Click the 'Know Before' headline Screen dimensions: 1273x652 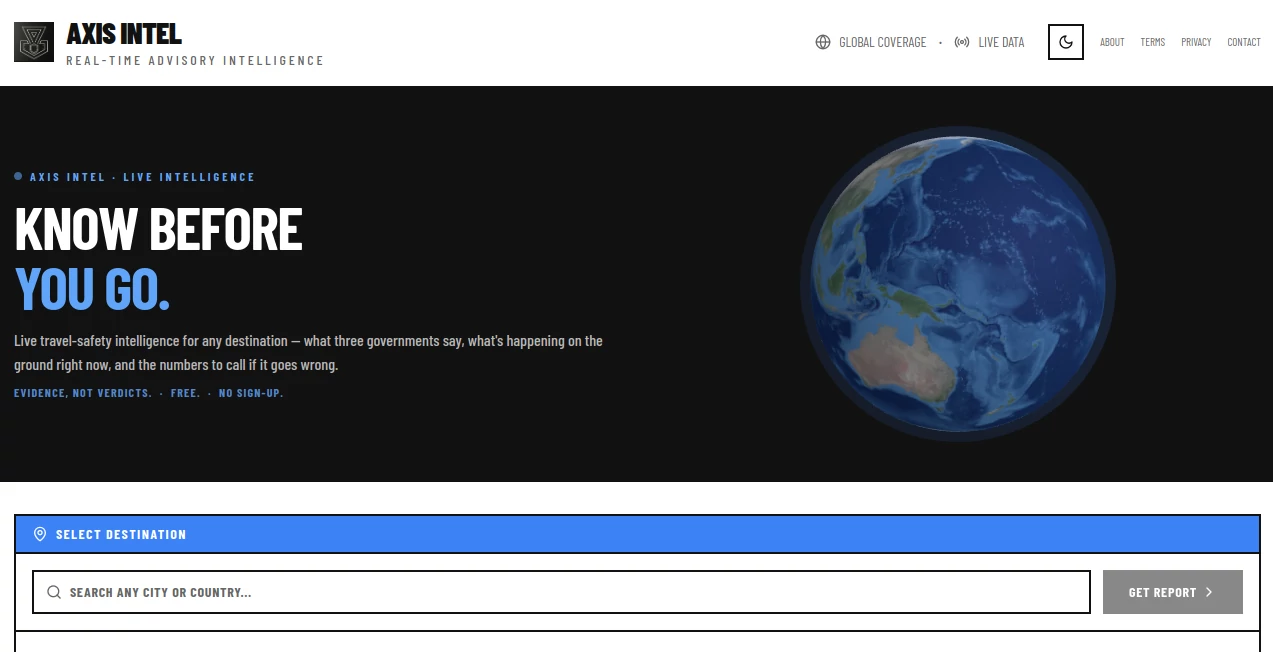158,229
